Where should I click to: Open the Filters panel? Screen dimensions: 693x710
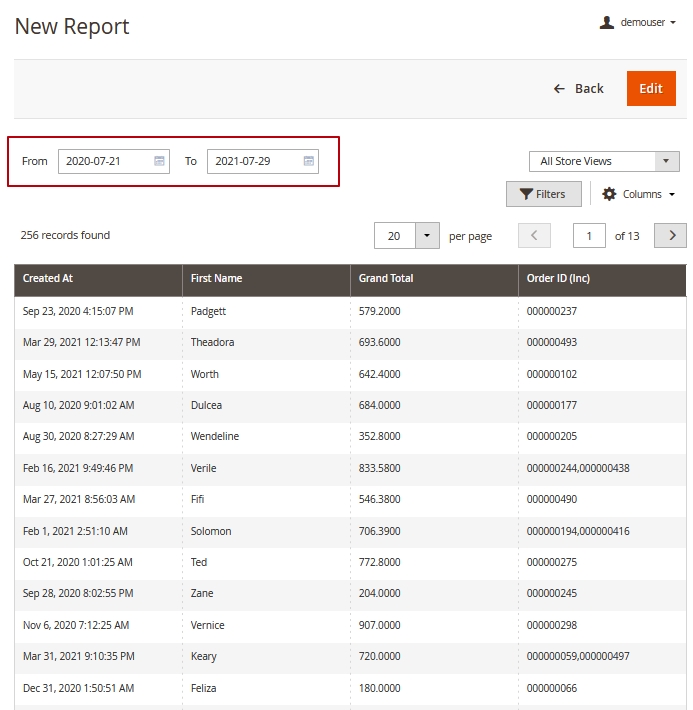pos(543,194)
